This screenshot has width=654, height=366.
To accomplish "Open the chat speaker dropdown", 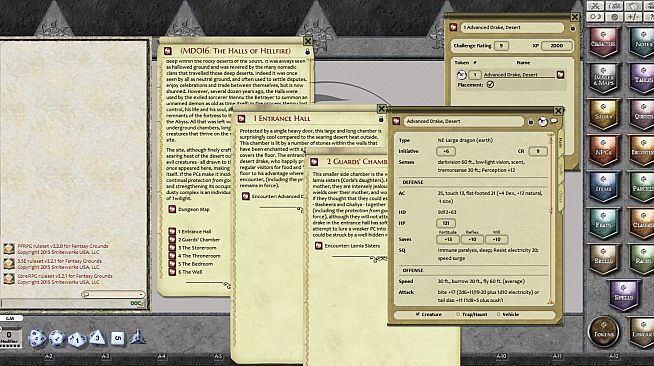I will click(113, 294).
